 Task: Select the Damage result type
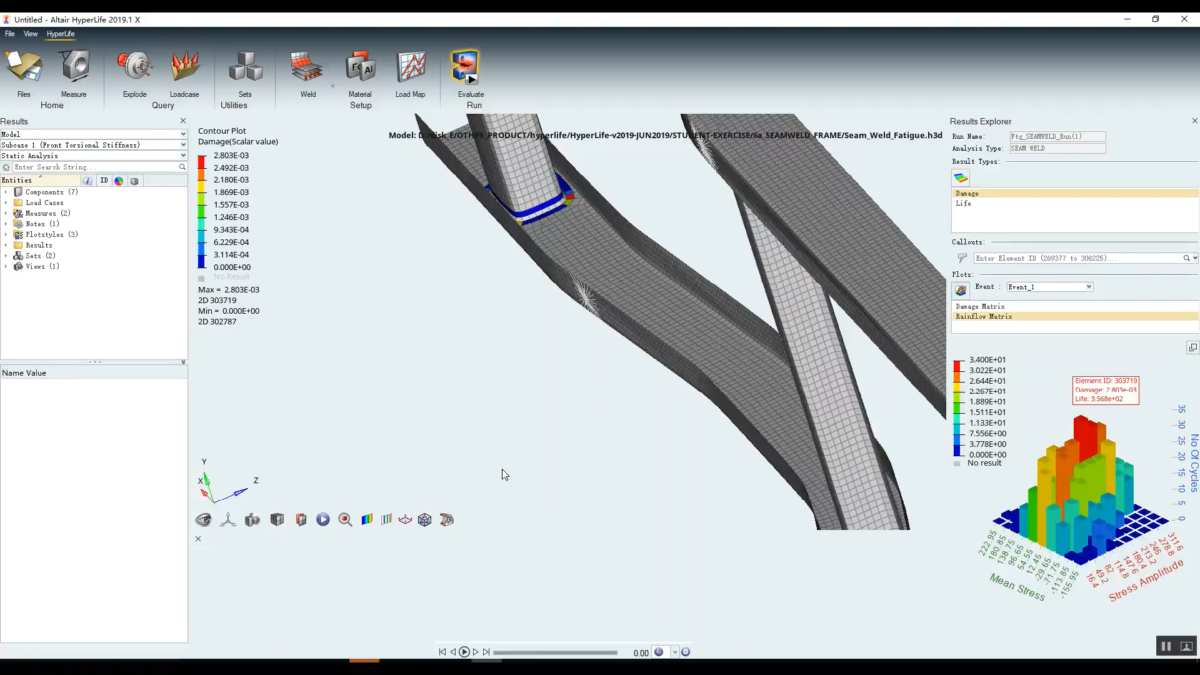point(1075,193)
